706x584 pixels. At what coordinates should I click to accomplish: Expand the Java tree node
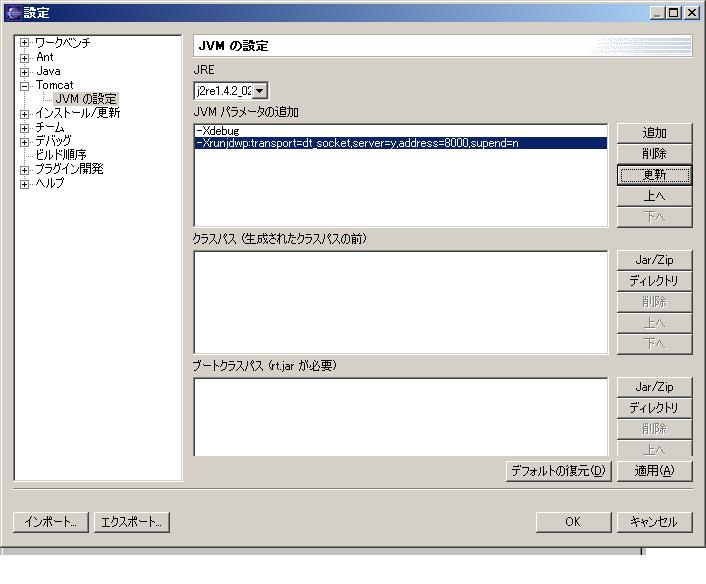click(24, 72)
